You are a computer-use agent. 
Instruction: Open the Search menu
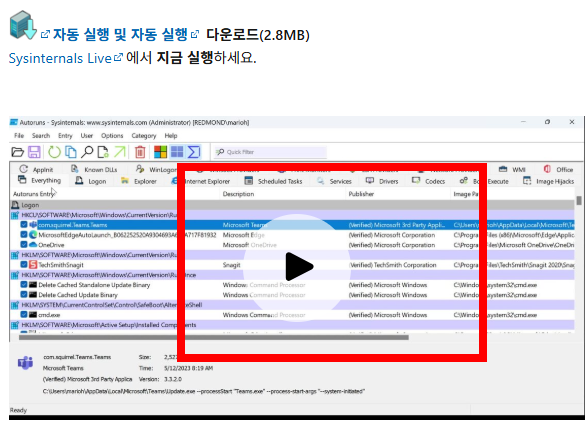(41, 135)
